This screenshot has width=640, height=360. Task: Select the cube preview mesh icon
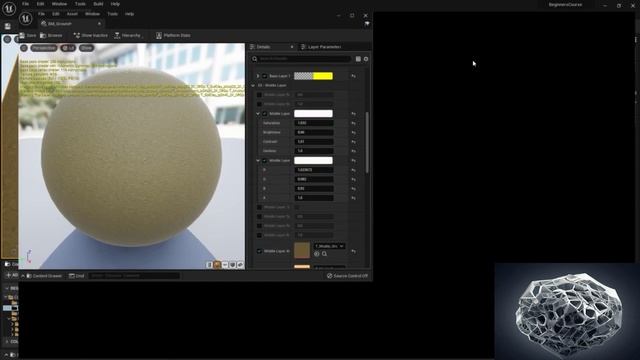click(233, 265)
